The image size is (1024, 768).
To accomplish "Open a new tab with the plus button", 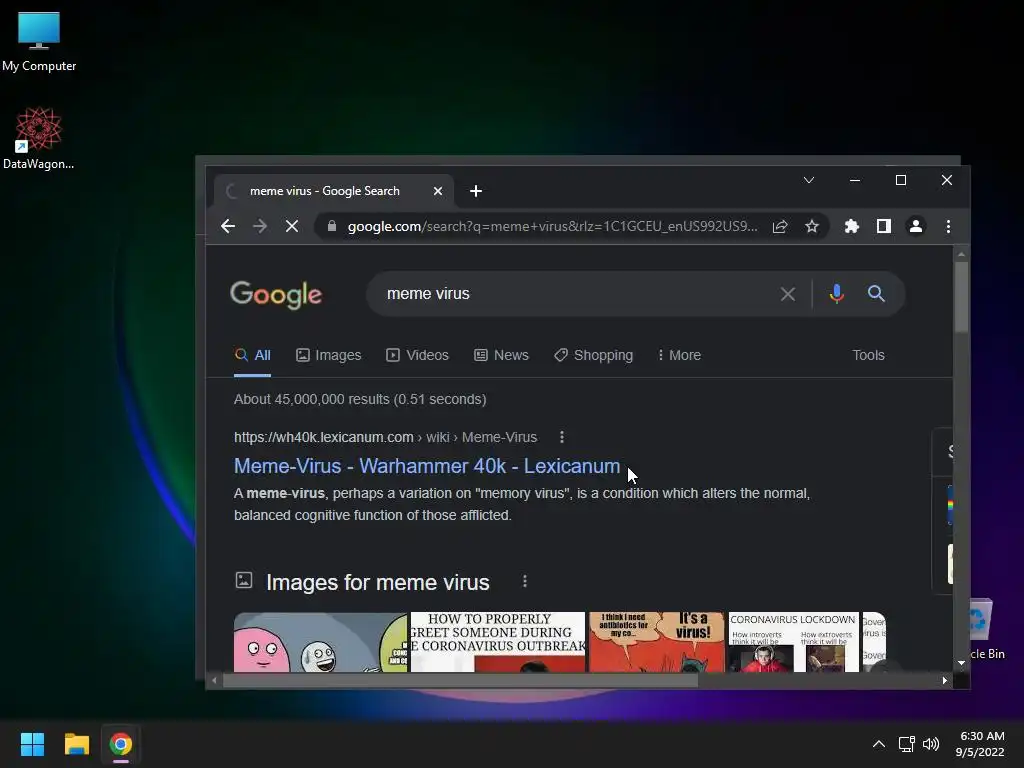I will point(476,191).
